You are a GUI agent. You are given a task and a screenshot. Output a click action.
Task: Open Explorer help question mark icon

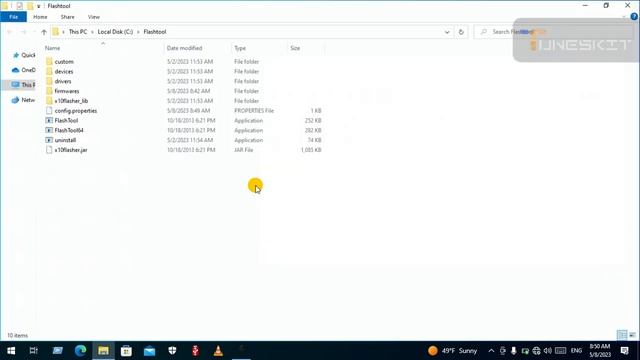[x=634, y=17]
